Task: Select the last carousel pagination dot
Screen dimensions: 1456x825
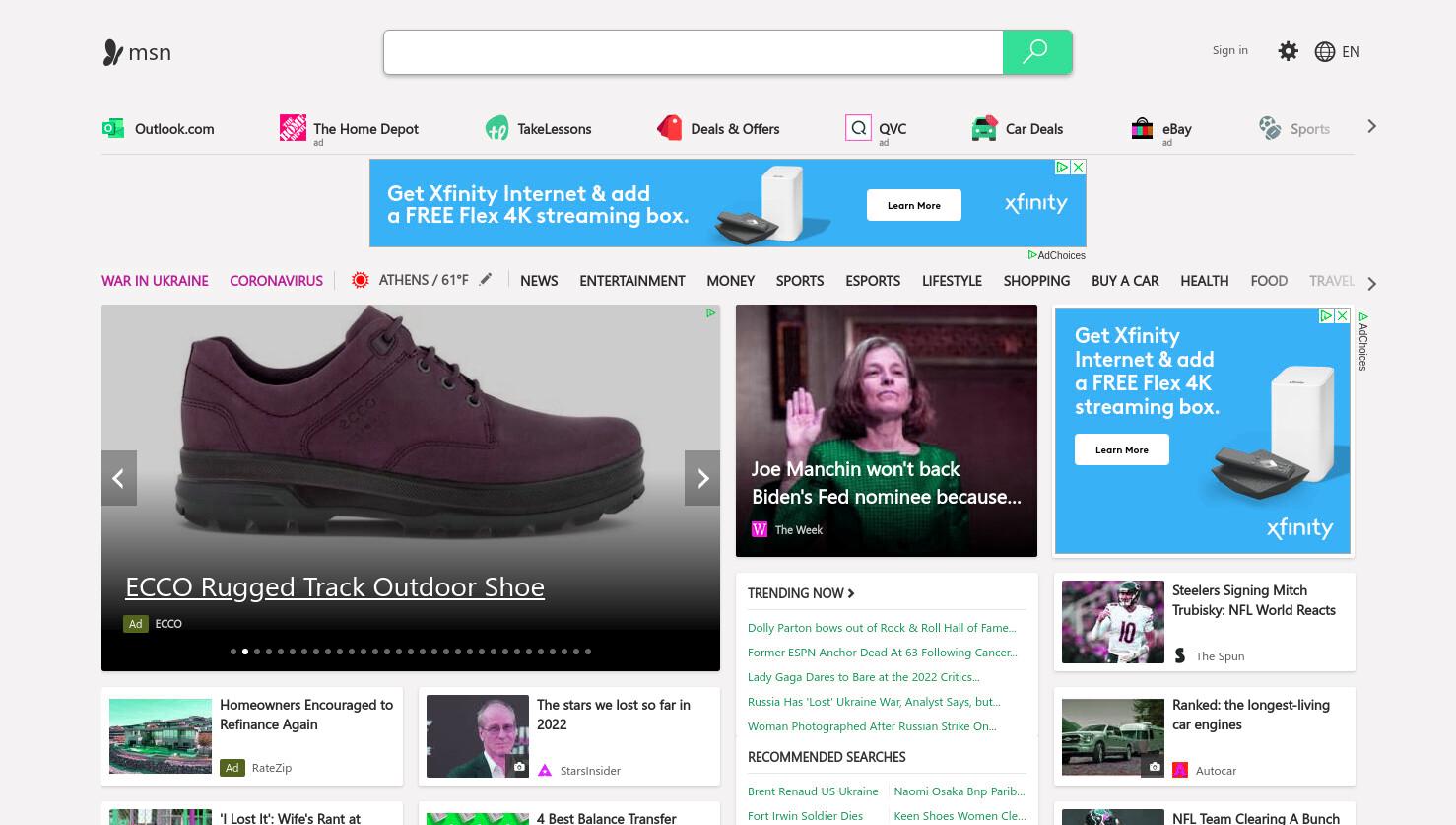Action: [x=588, y=652]
